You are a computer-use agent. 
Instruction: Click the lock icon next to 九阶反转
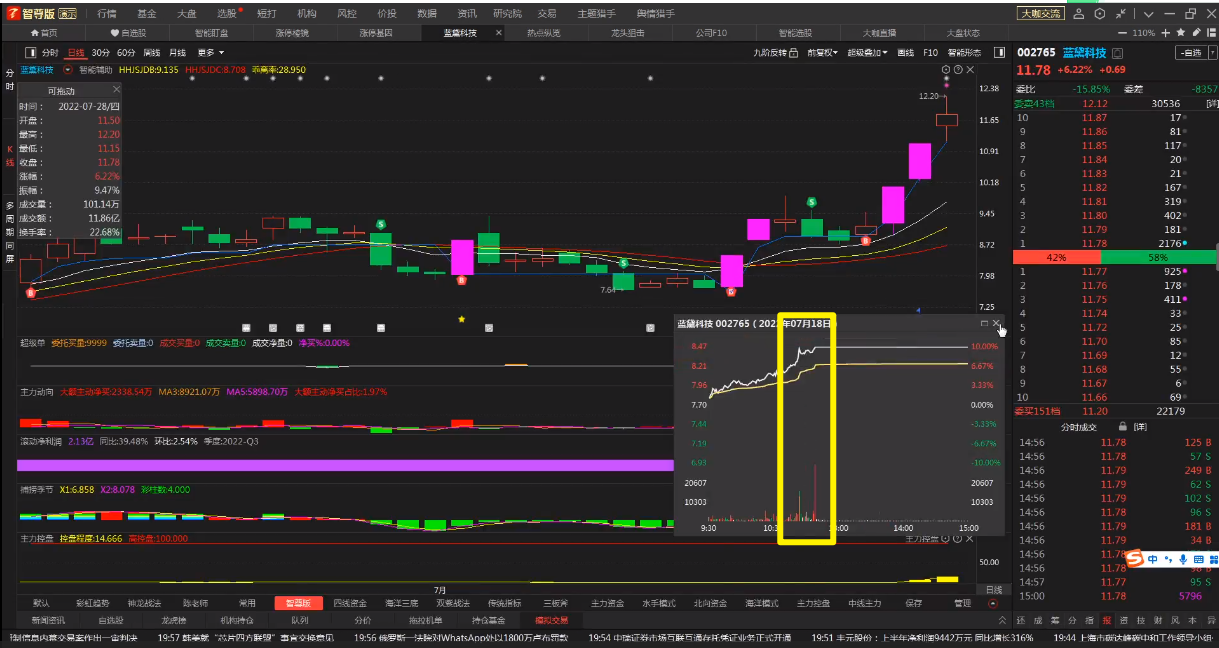796,52
